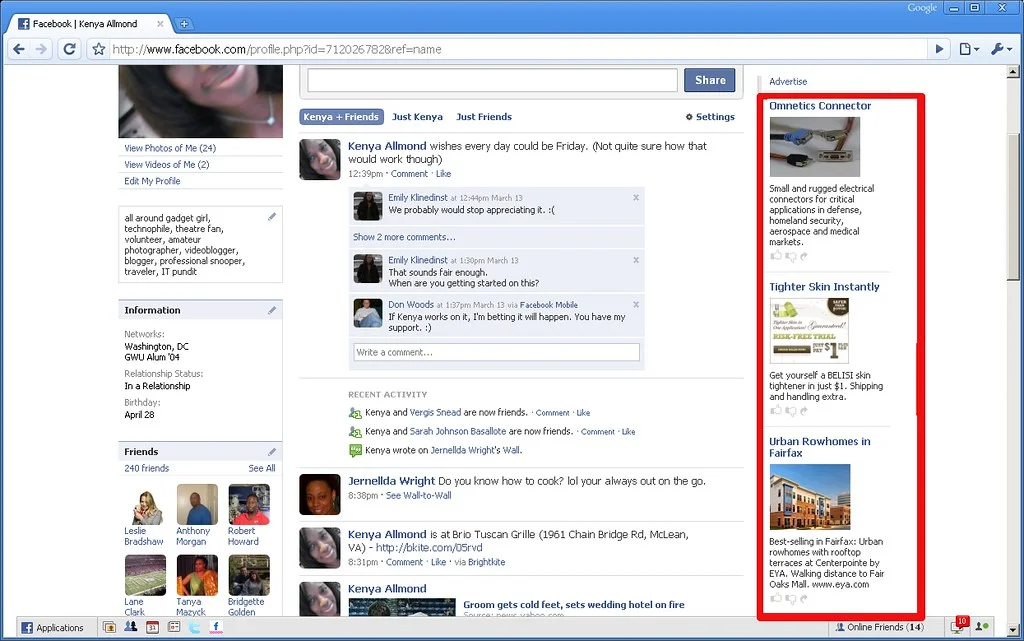
Task: Click the scrollbar down arrow
Action: point(1013,631)
